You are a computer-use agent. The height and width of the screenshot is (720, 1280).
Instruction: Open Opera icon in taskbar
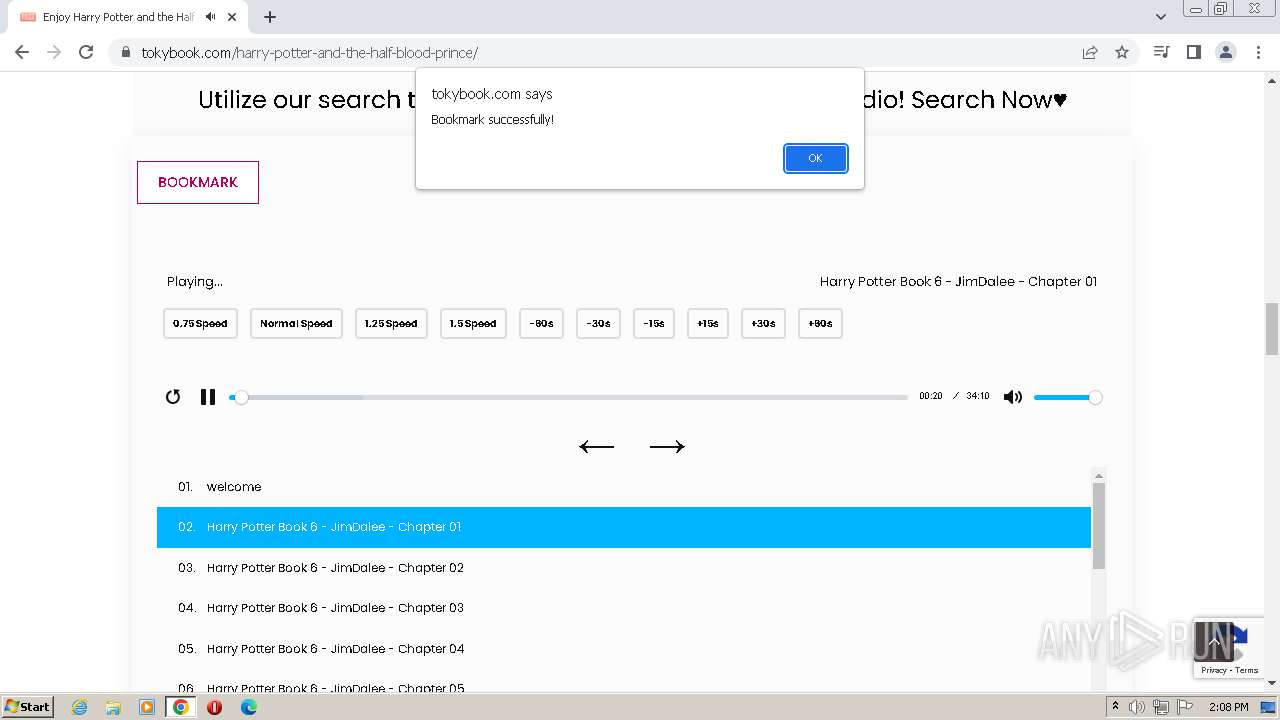pos(214,707)
